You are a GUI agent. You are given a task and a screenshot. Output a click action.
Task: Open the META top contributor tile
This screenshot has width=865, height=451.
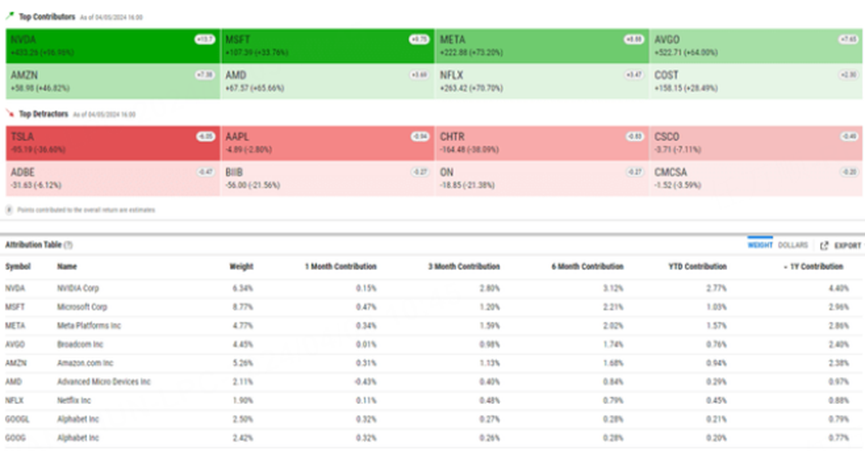pyautogui.click(x=542, y=46)
